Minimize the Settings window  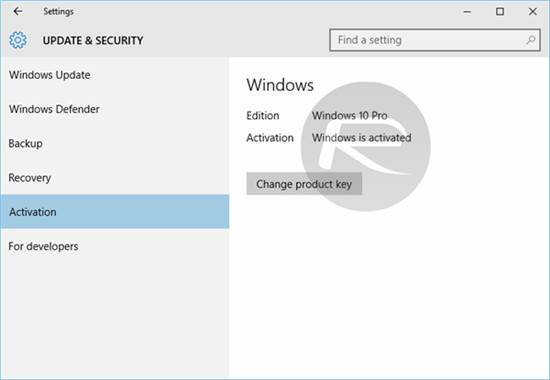coord(467,12)
